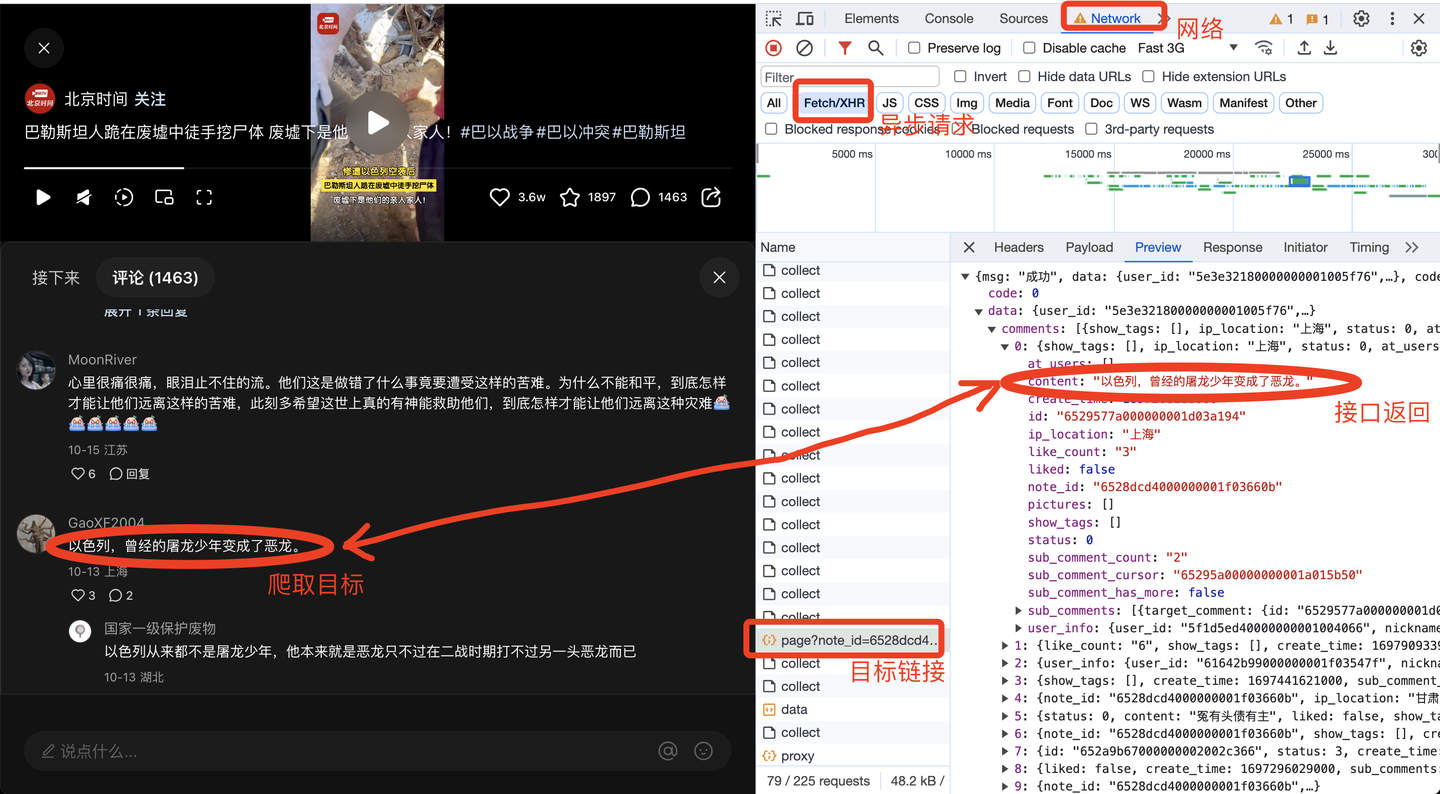This screenshot has height=794, width=1440.
Task: Open the Sources tab
Action: (x=1024, y=19)
